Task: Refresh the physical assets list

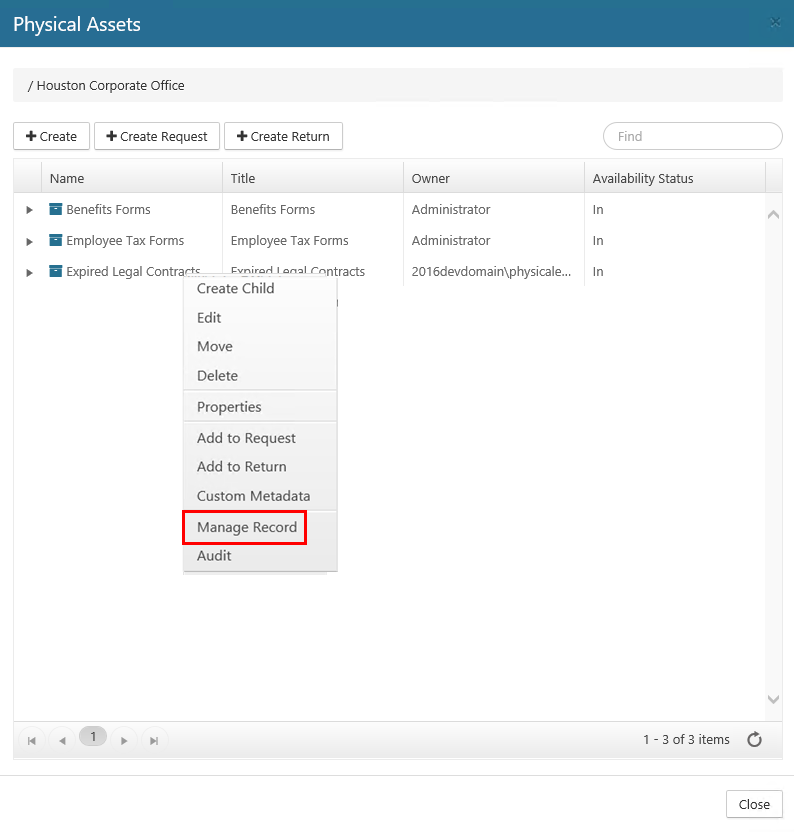Action: click(x=755, y=740)
